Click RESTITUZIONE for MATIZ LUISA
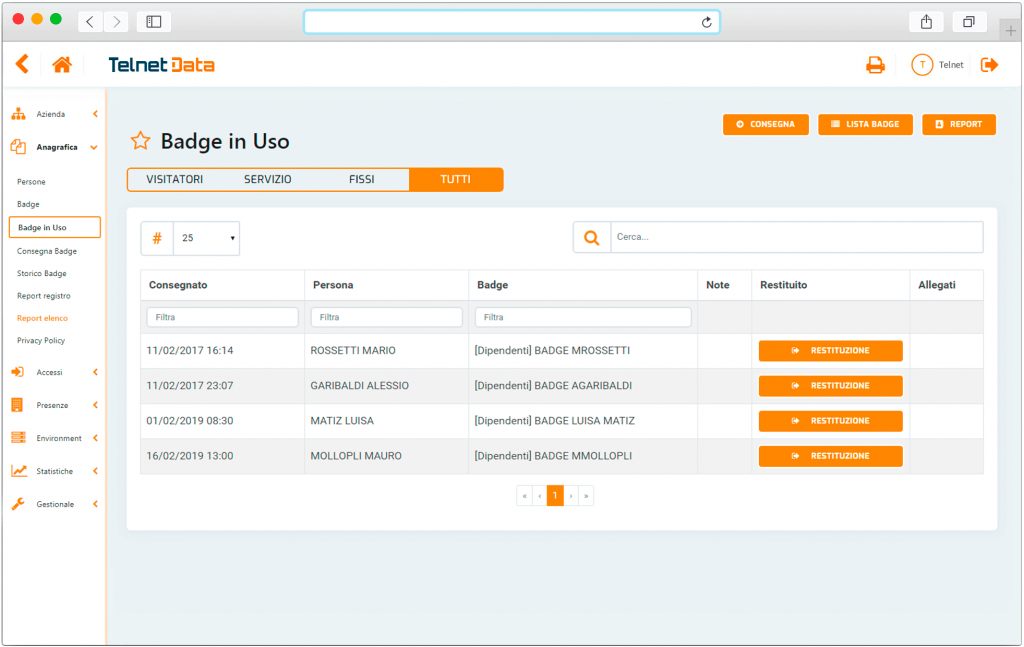The width and height of the screenshot is (1024, 647). pos(831,421)
